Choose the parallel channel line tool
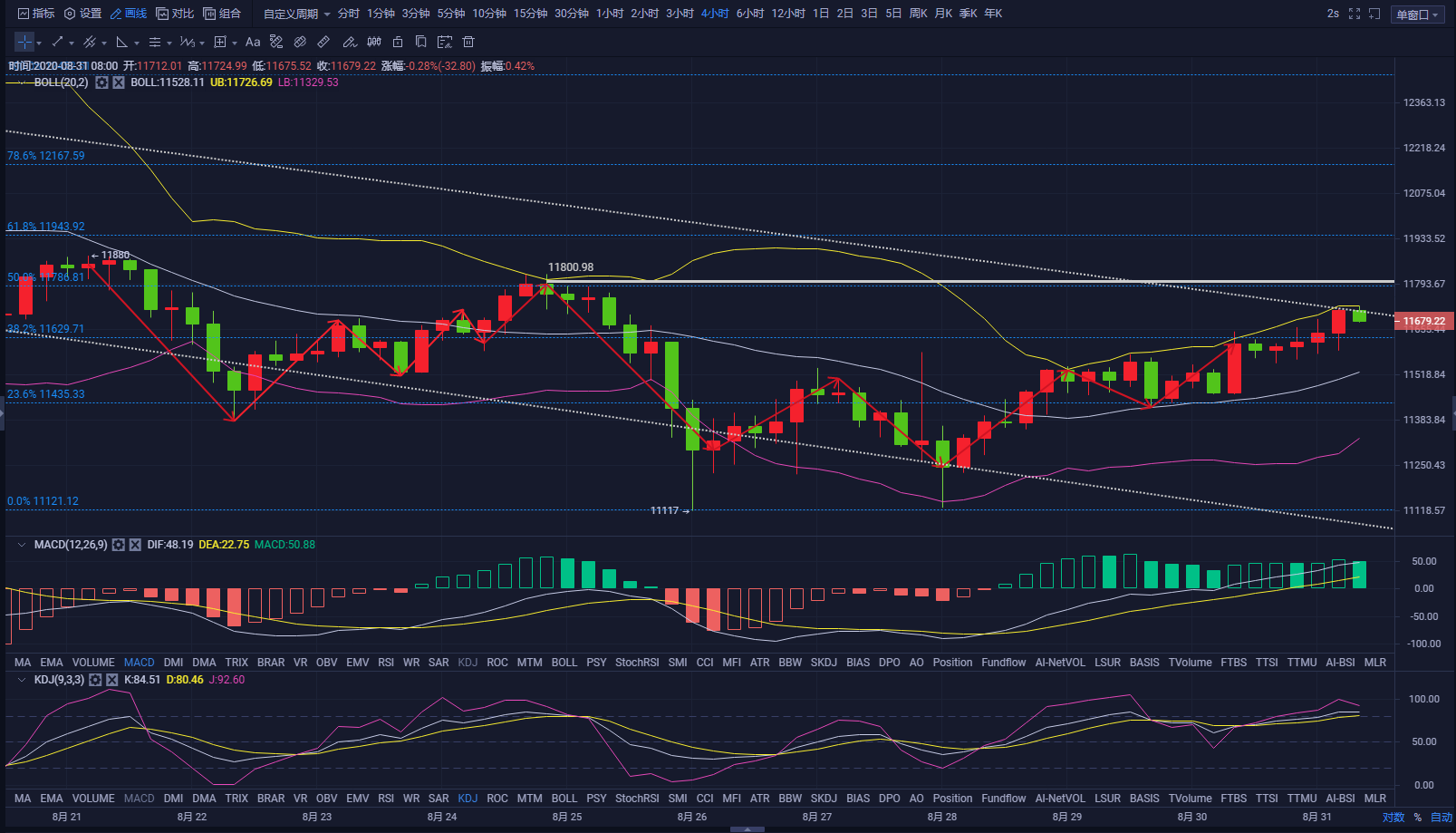The image size is (1456, 833). 90,42
